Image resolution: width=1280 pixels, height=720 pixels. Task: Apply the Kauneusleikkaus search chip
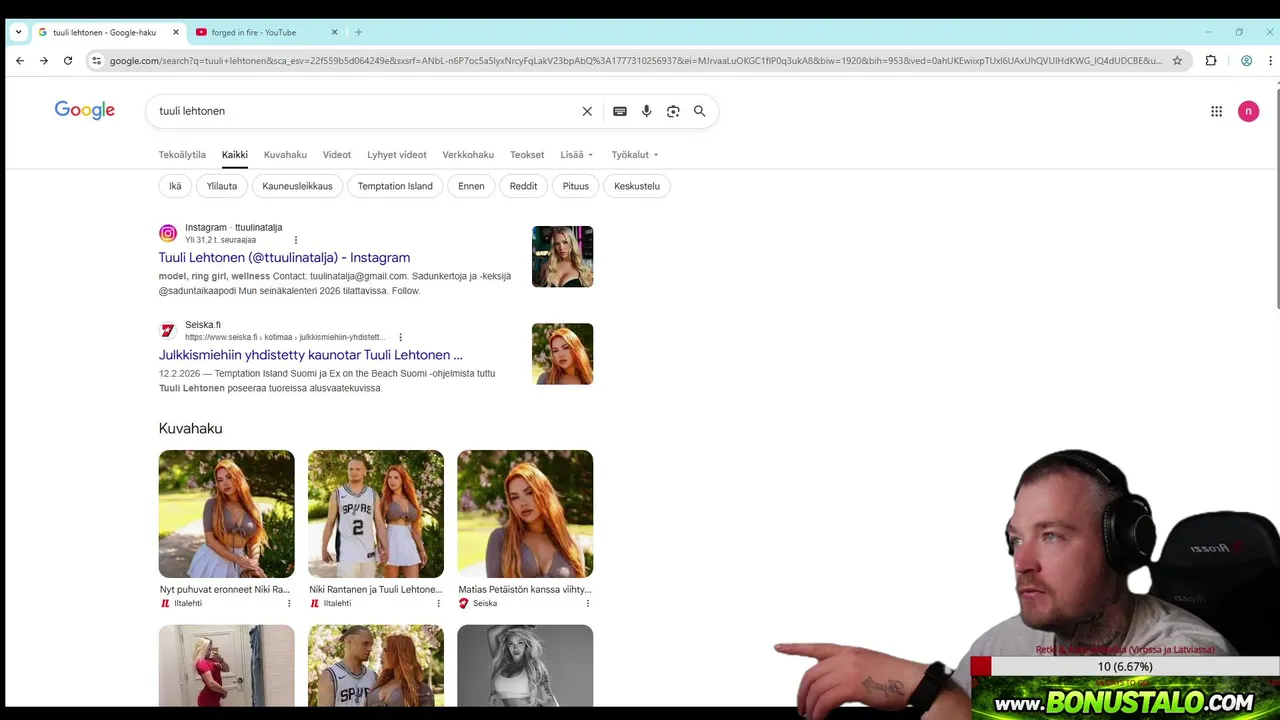[297, 186]
